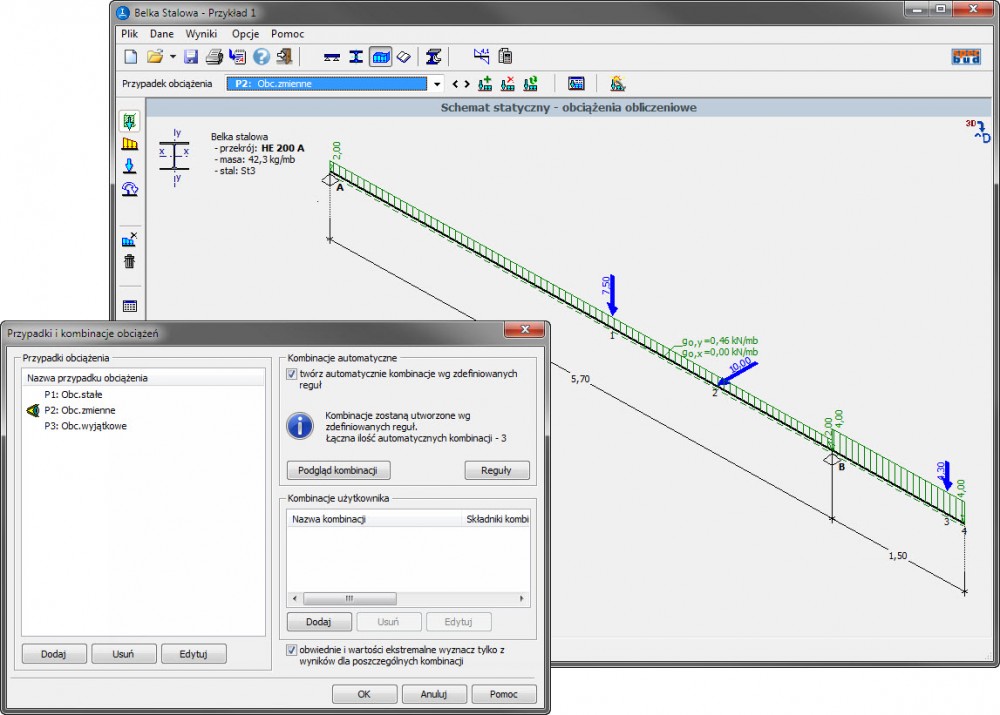The image size is (1000, 715).
Task: Open the Wyniki menu
Action: tap(201, 33)
